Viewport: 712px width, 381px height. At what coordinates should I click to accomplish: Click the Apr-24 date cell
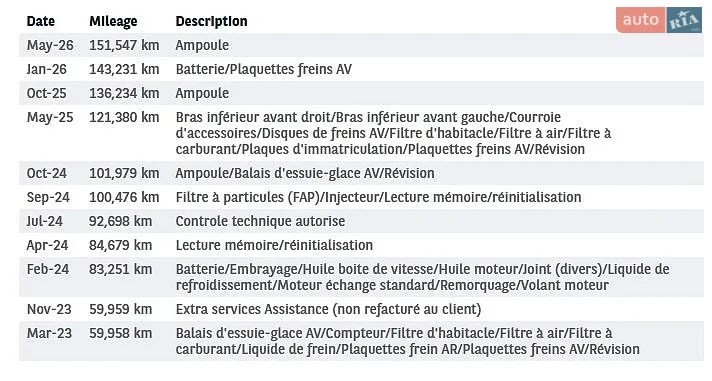(x=47, y=246)
